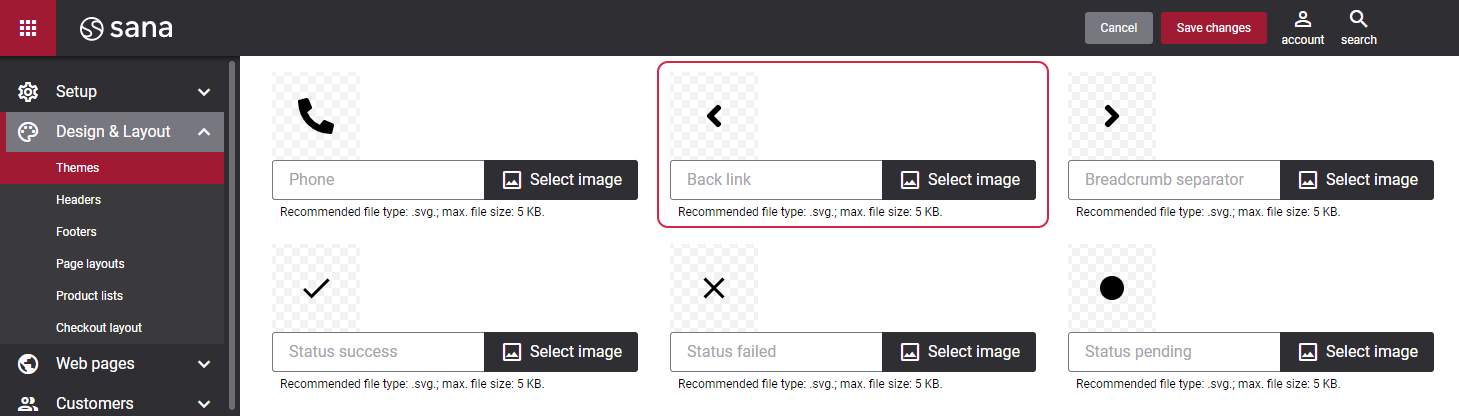
Task: Click the Setup gear icon
Action: [x=28, y=92]
